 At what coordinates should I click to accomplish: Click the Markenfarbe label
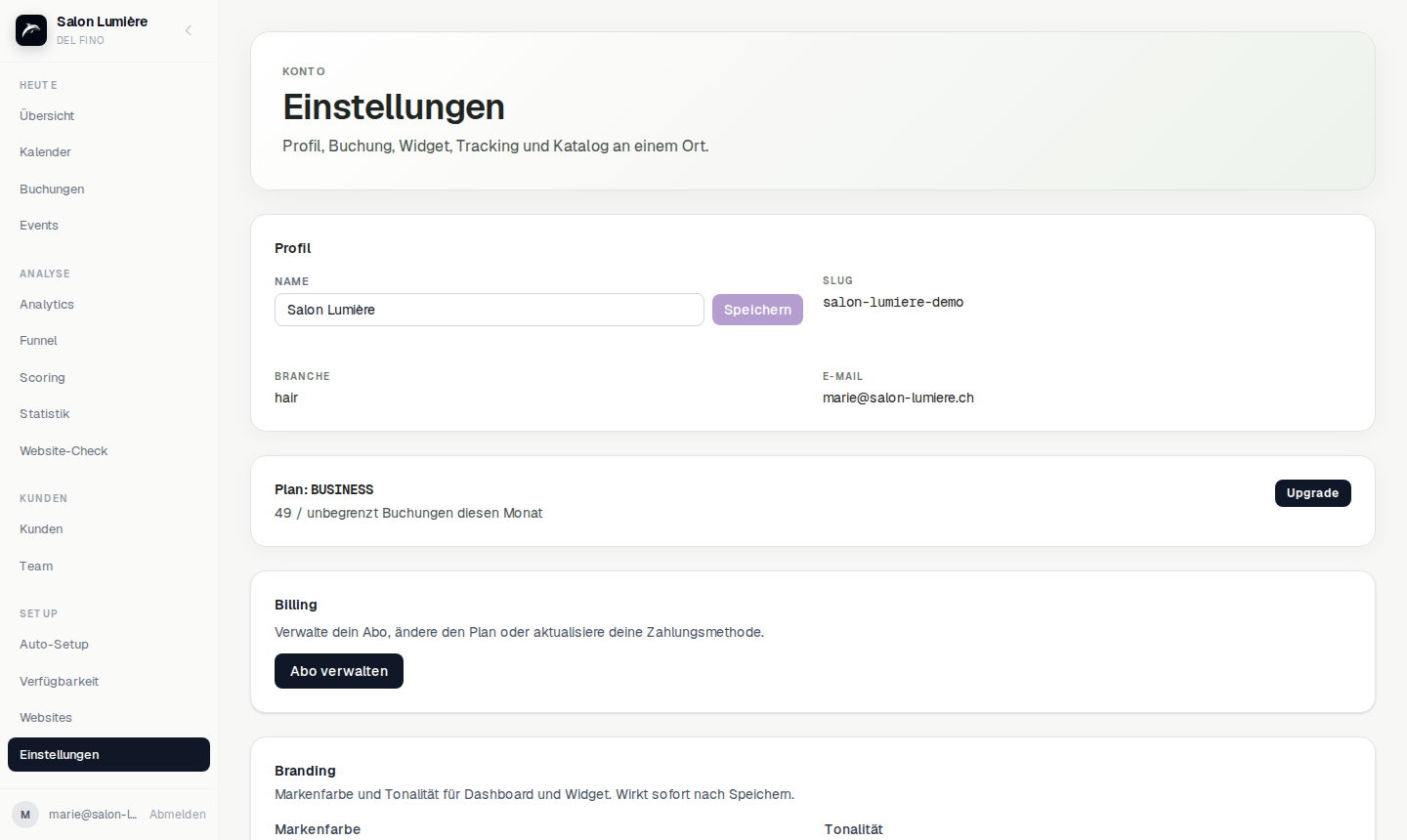click(318, 829)
